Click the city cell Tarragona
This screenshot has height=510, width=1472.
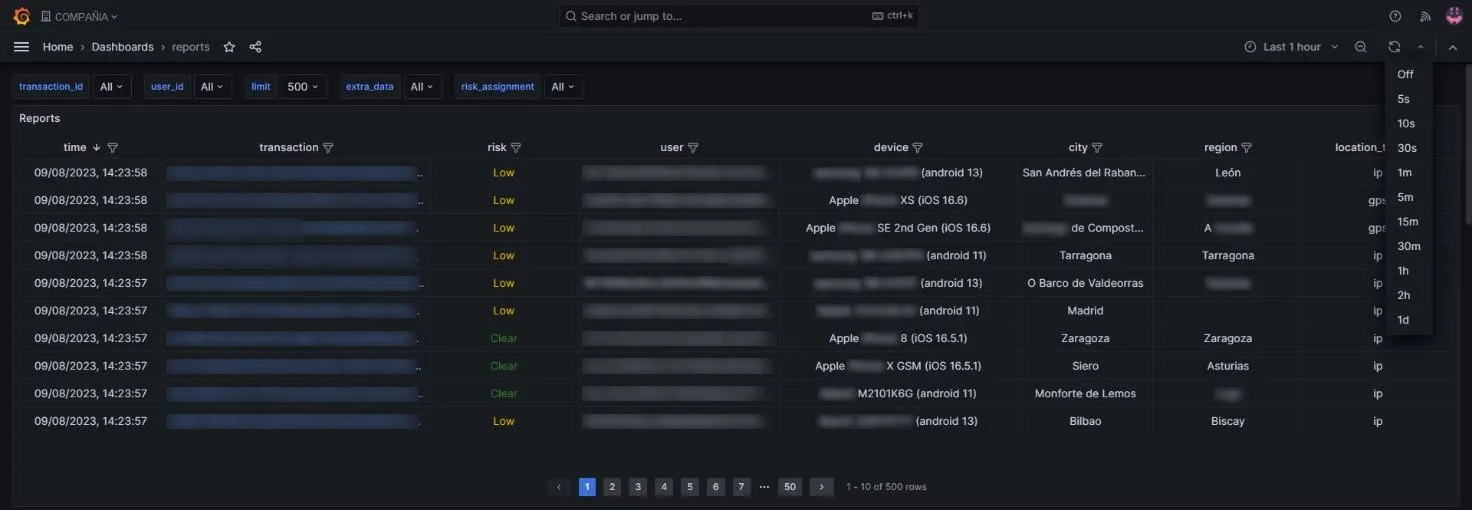pos(1085,256)
